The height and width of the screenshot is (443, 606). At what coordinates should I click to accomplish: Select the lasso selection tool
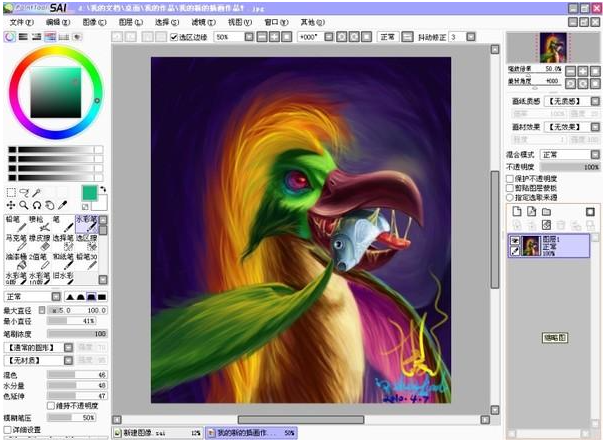24,192
